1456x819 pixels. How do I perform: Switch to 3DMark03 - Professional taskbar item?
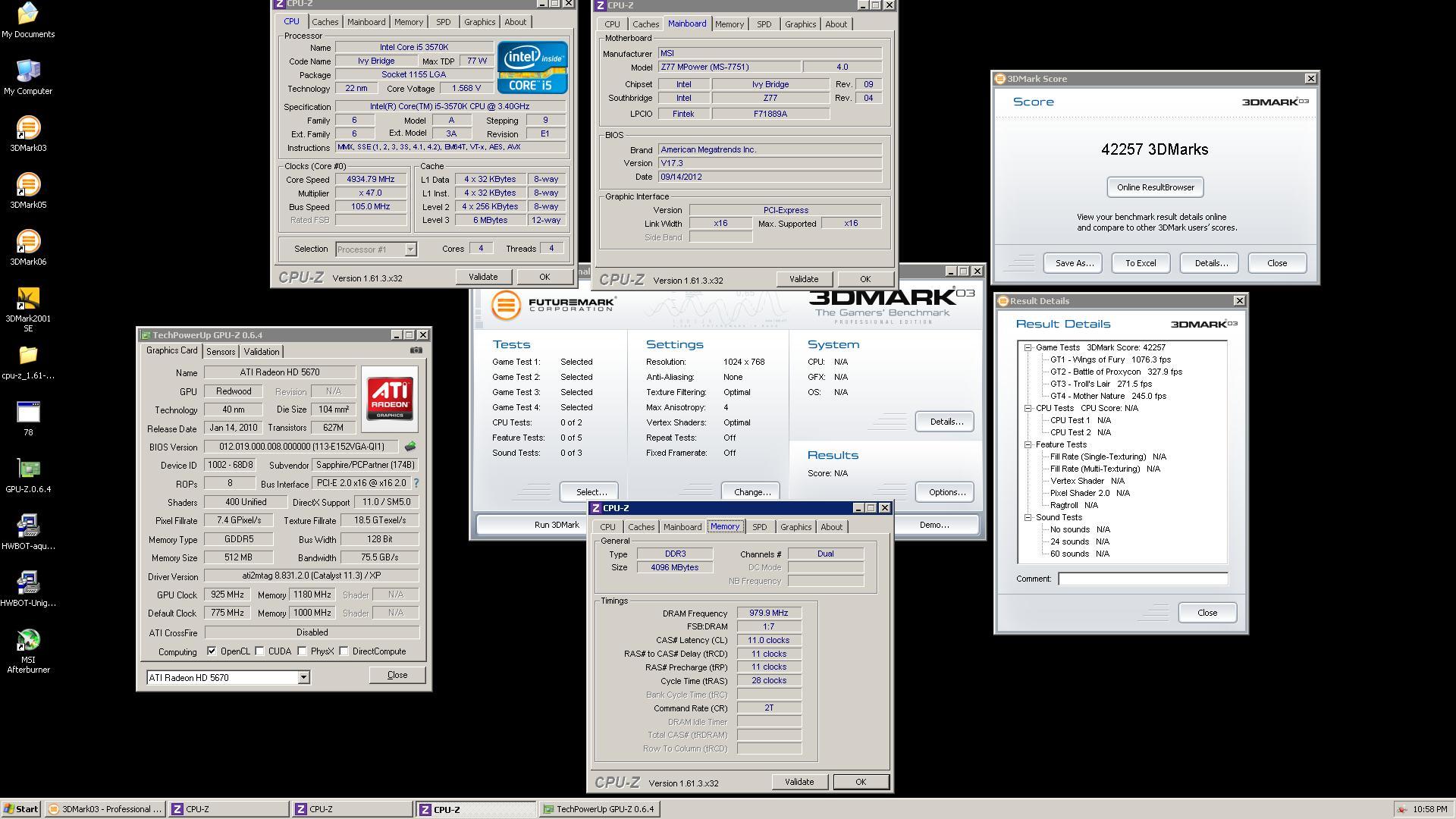pos(105,809)
